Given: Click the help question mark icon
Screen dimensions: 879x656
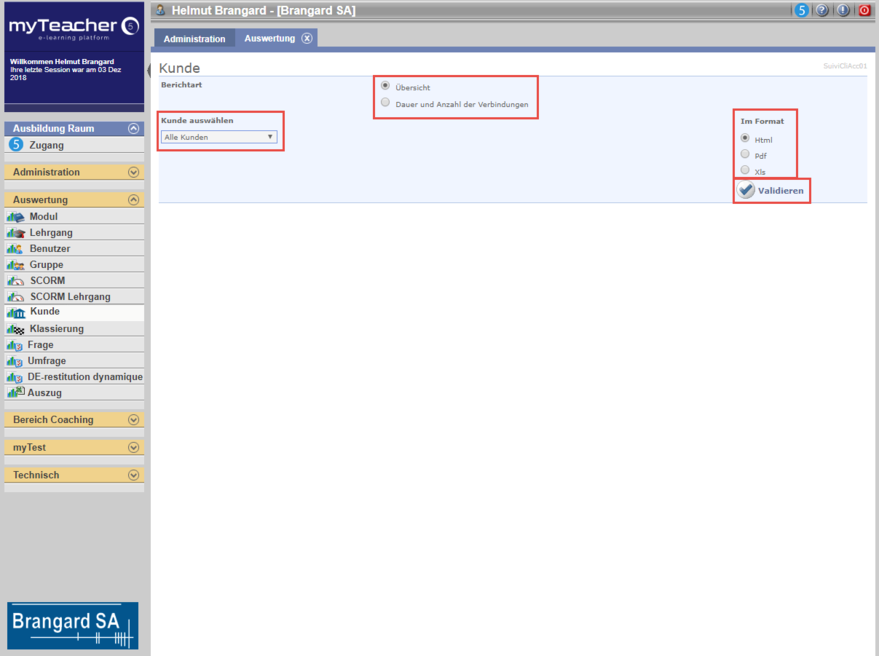Looking at the screenshot, I should tap(822, 10).
